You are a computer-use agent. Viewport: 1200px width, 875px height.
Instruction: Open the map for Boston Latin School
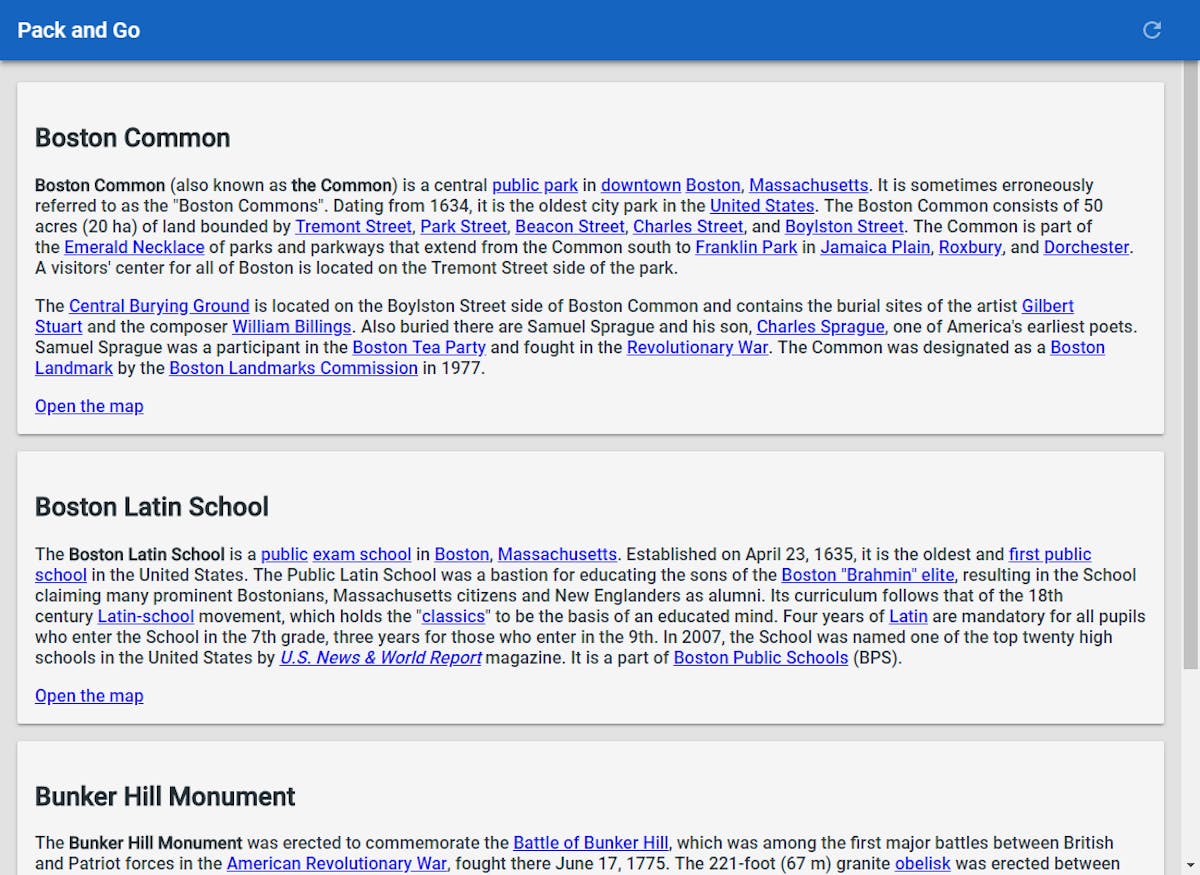click(x=89, y=696)
